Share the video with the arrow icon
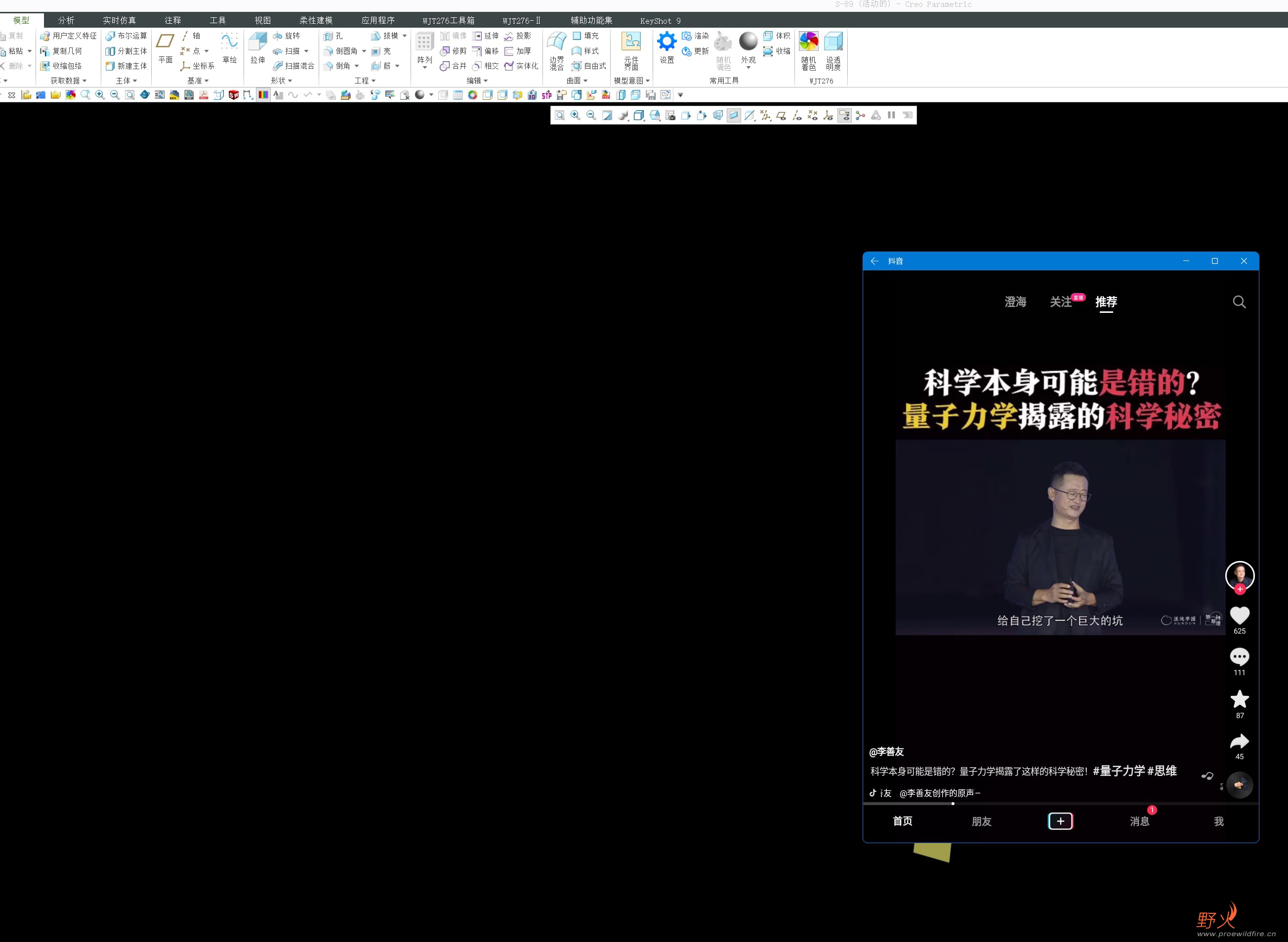Screen dimensions: 1288x942 (x=1240, y=741)
